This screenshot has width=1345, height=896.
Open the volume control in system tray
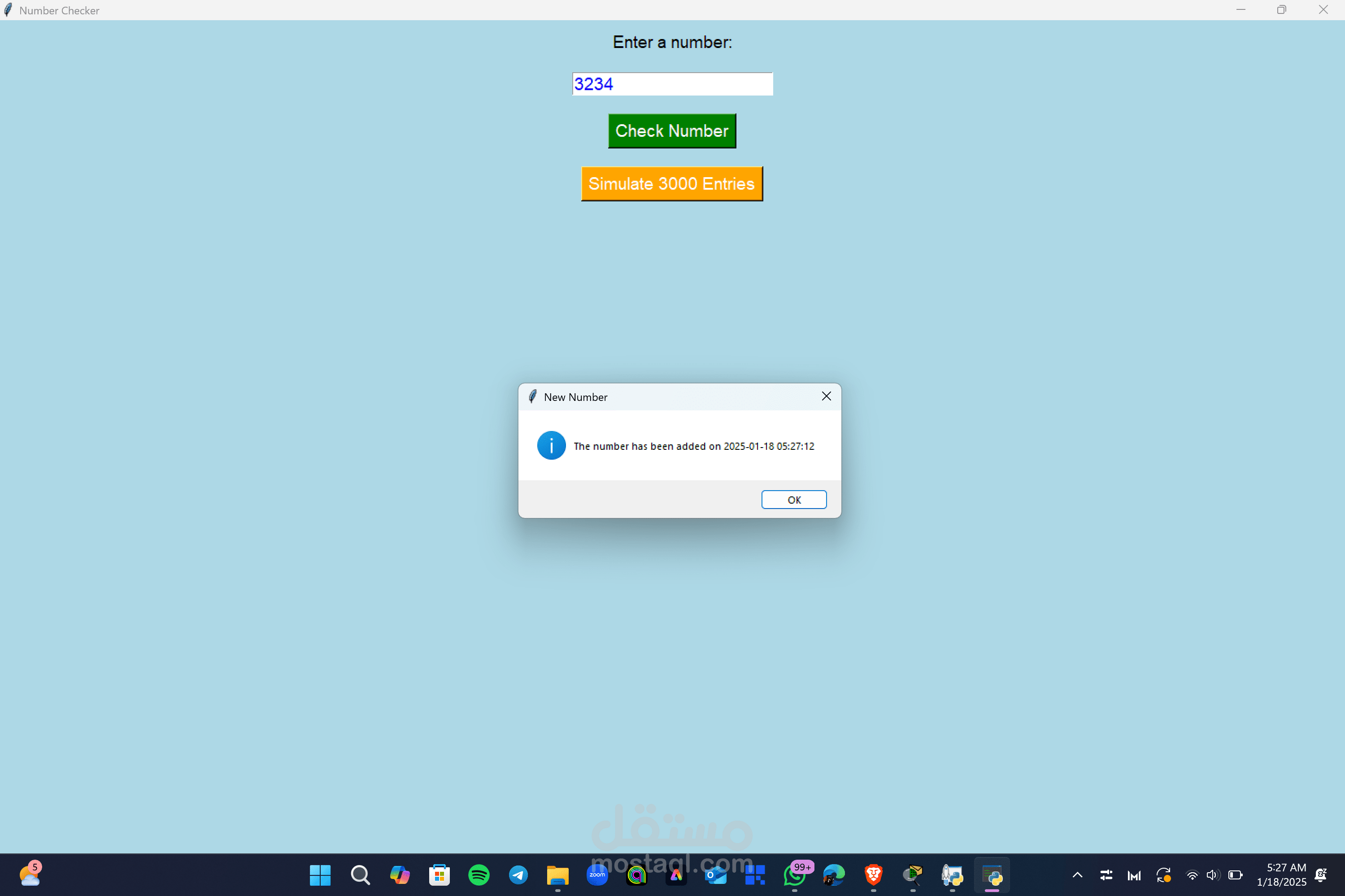(x=1212, y=874)
